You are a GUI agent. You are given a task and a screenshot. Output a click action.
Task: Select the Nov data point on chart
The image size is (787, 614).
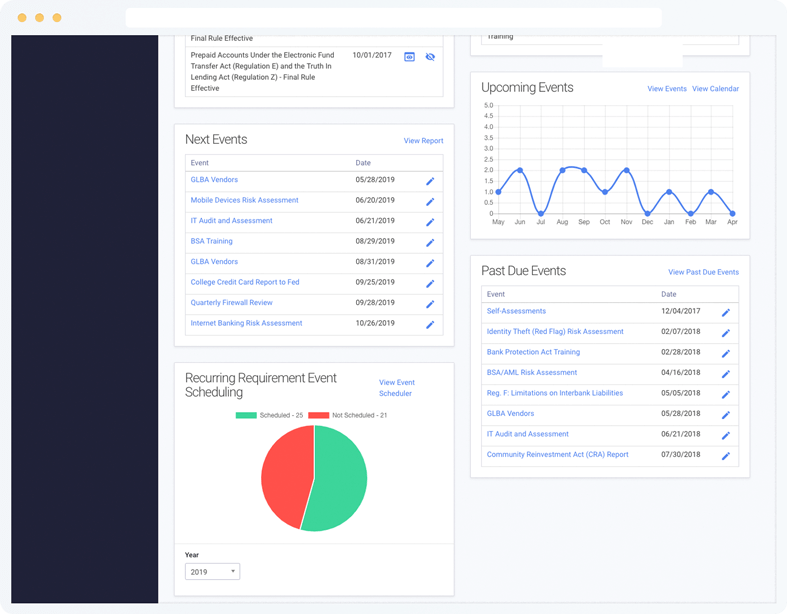click(626, 171)
